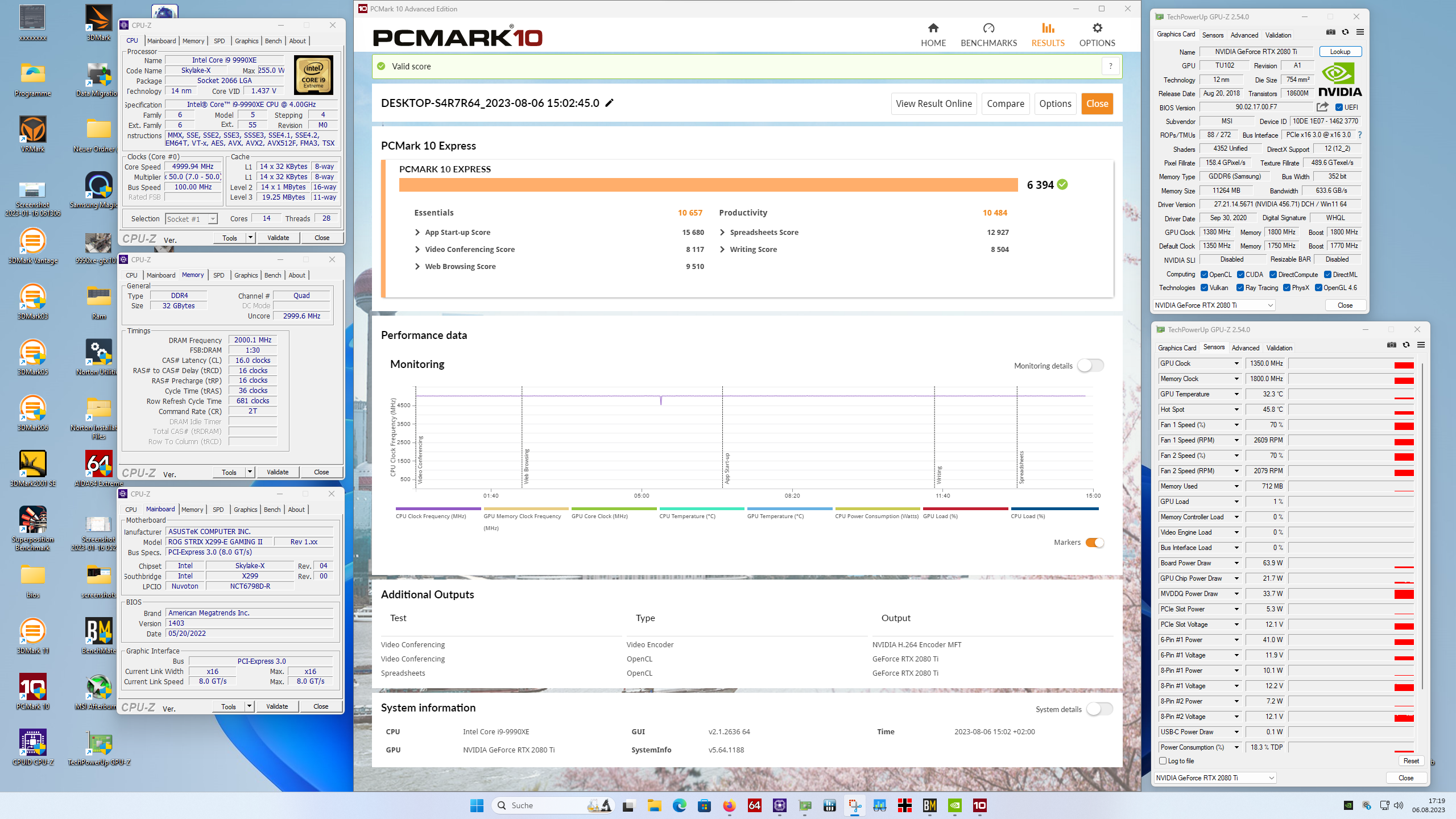This screenshot has height=819, width=1456.
Task: Open Firefox from the taskbar
Action: [x=729, y=805]
